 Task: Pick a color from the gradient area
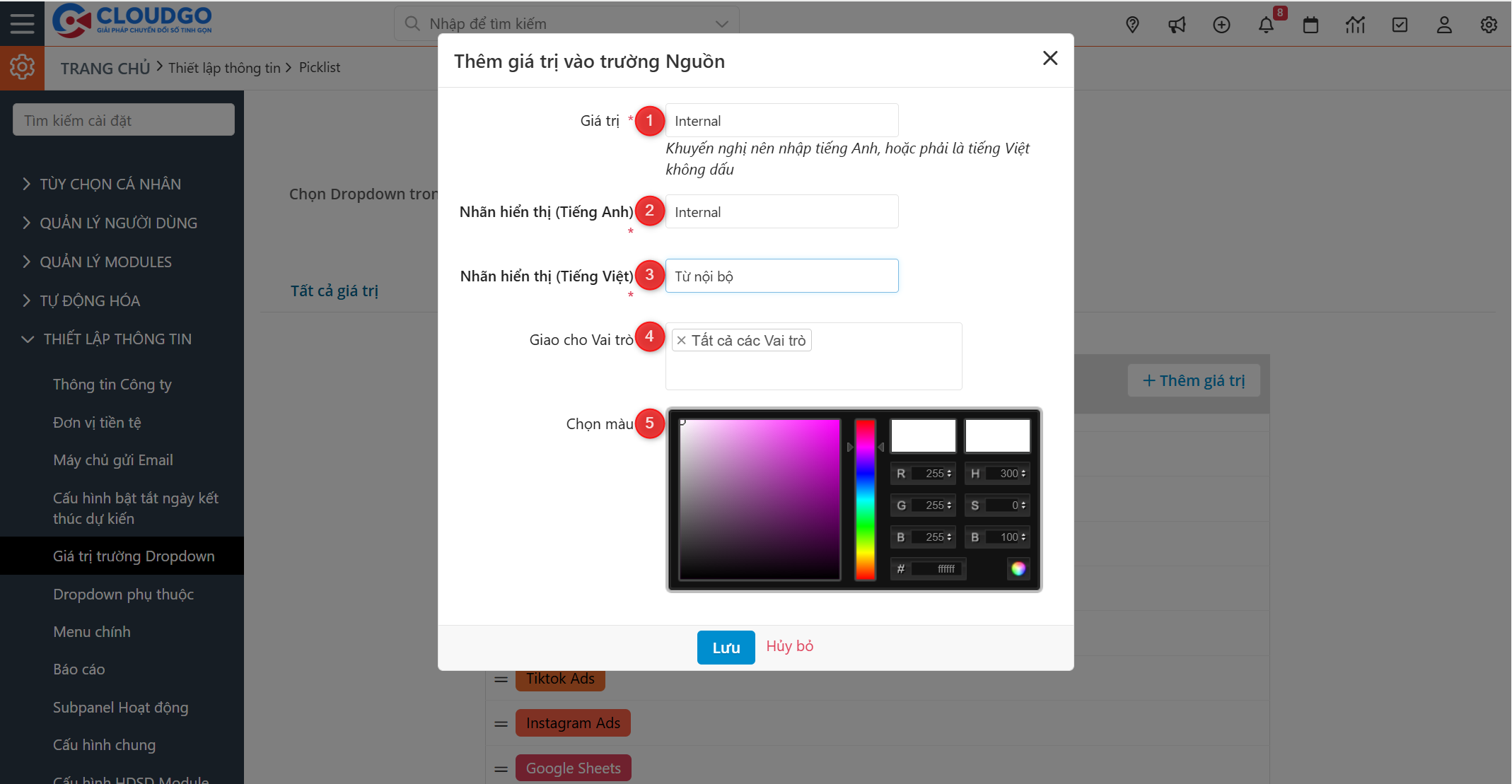pyautogui.click(x=759, y=498)
